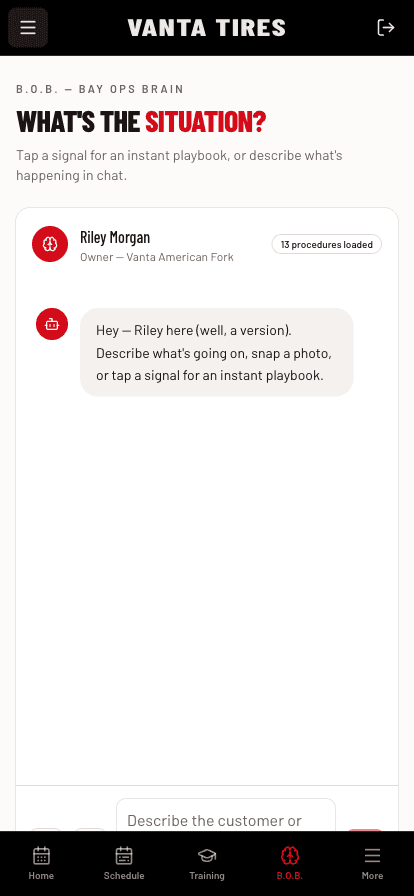Open Training with the graduation cap icon

pos(207,863)
